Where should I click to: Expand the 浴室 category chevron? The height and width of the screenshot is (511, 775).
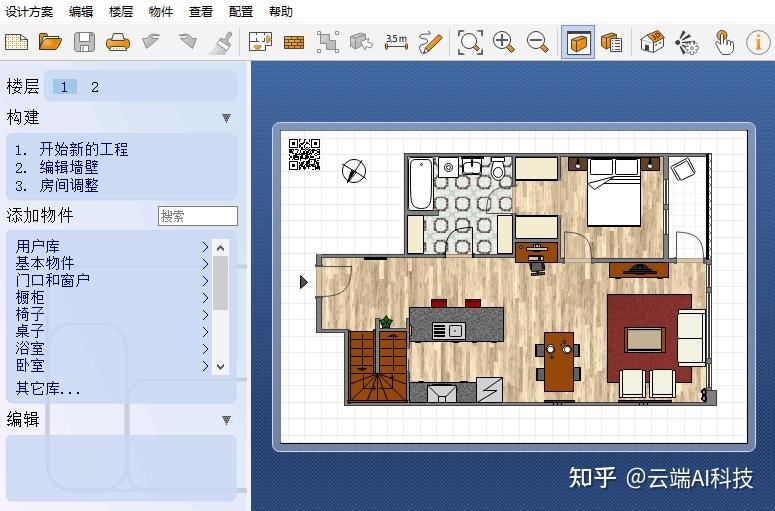tap(205, 349)
